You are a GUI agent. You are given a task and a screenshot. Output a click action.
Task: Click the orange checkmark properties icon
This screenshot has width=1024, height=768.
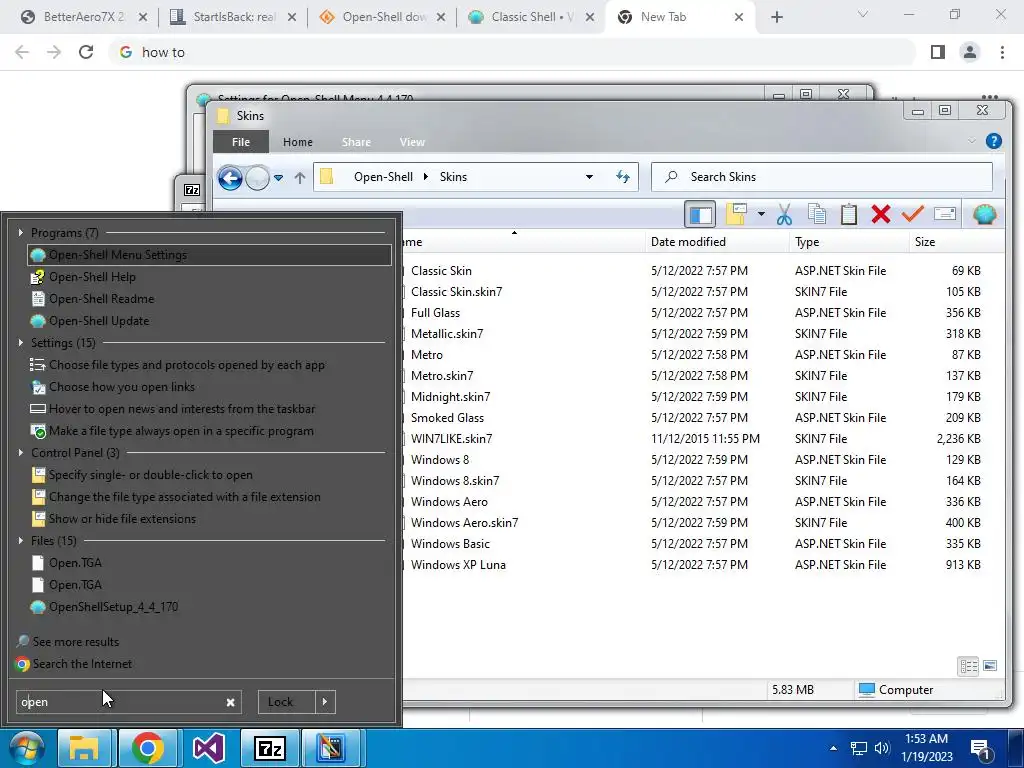(x=912, y=214)
